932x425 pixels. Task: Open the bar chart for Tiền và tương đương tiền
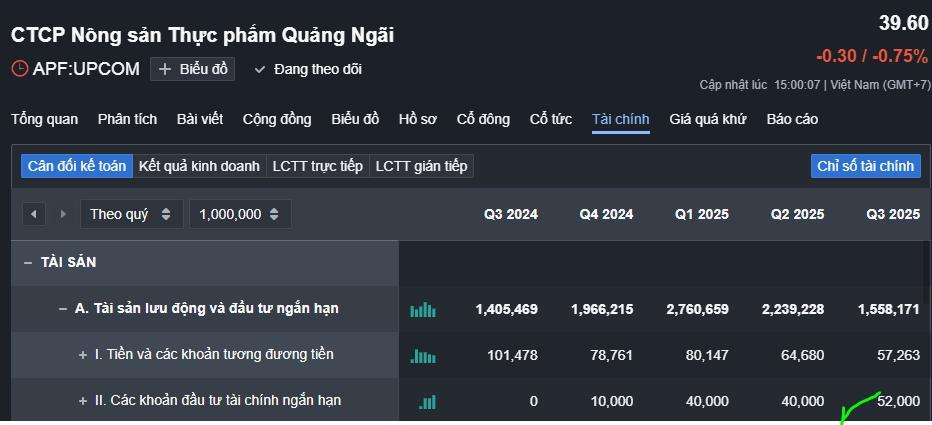(423, 356)
